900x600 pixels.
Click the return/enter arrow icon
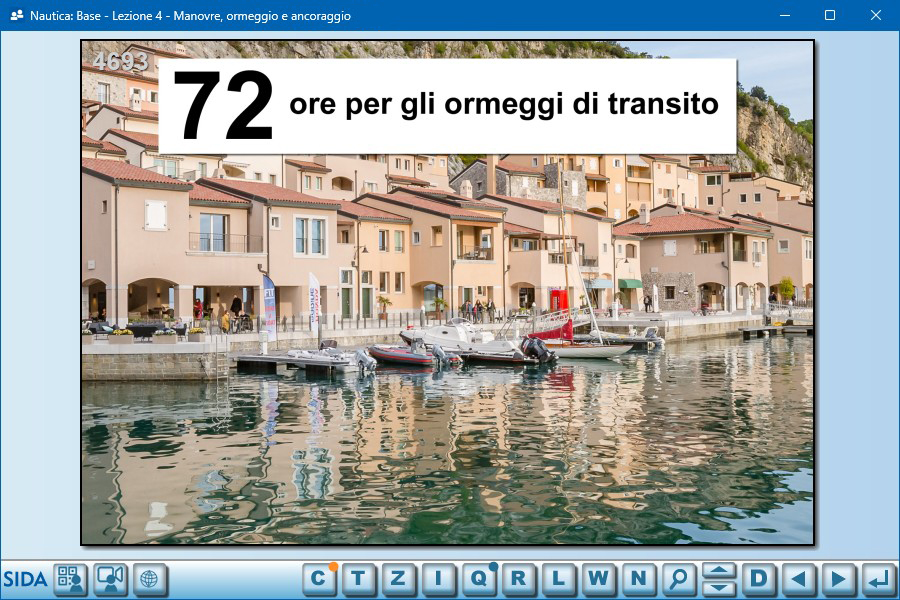[878, 578]
